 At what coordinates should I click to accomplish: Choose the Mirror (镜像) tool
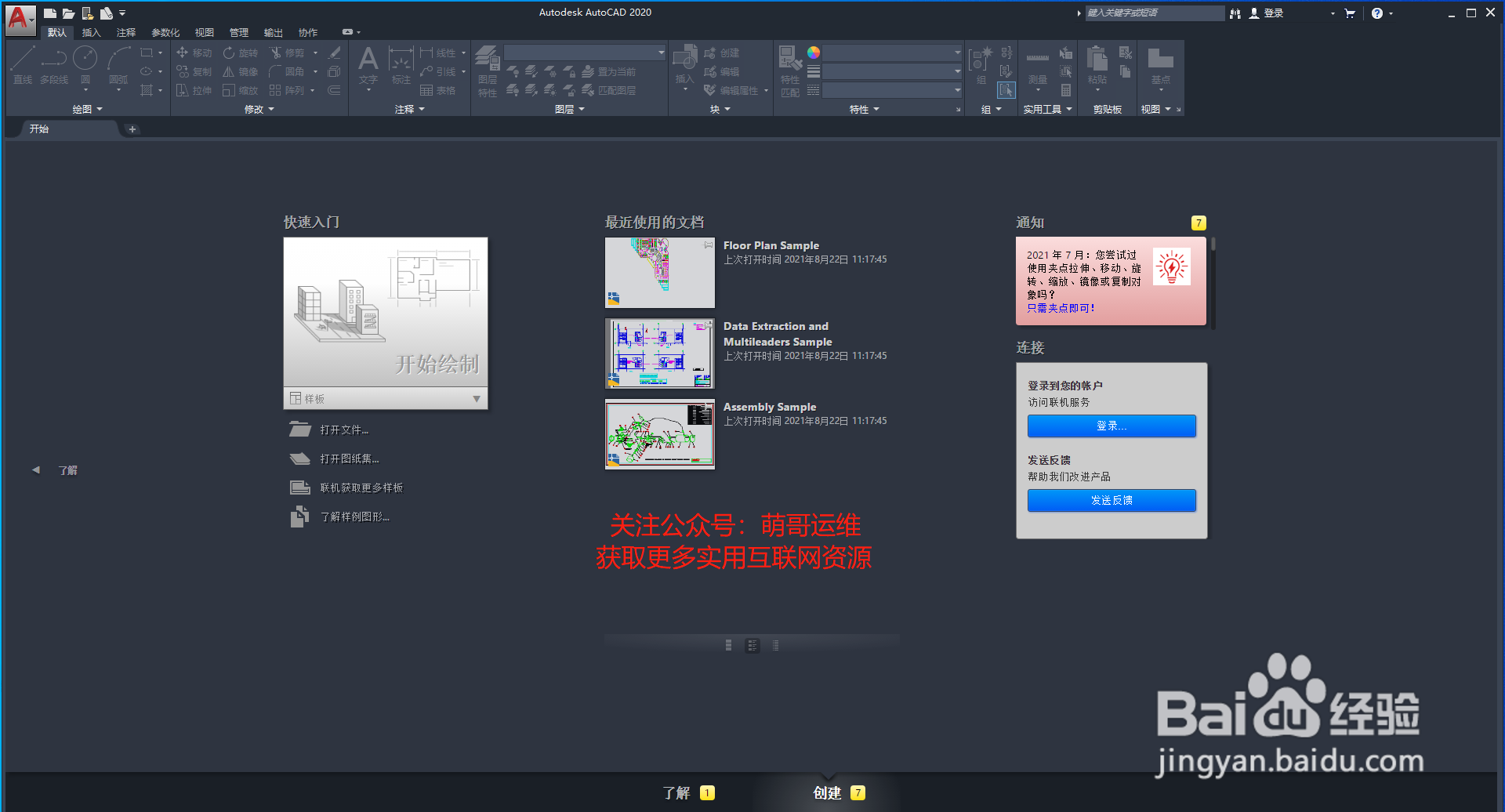(240, 71)
